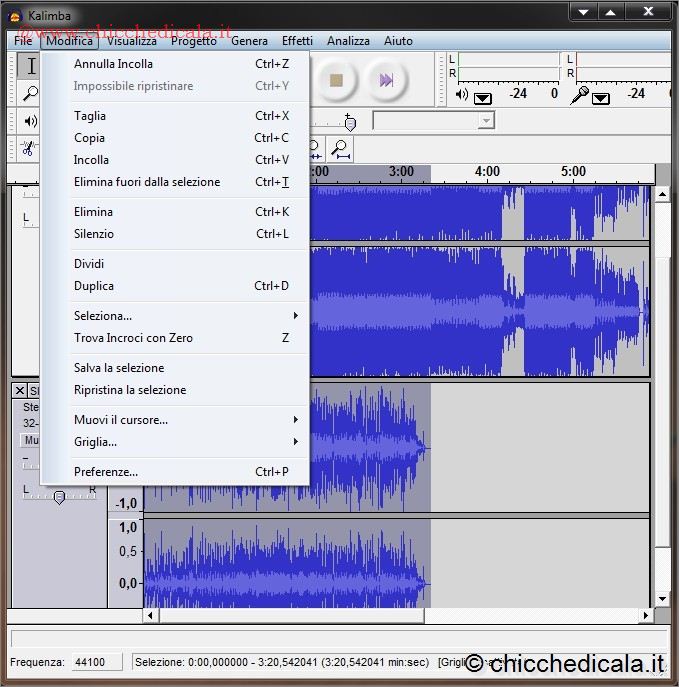Choose Preferenze... from the Modifica menu
679x687 pixels.
106,472
